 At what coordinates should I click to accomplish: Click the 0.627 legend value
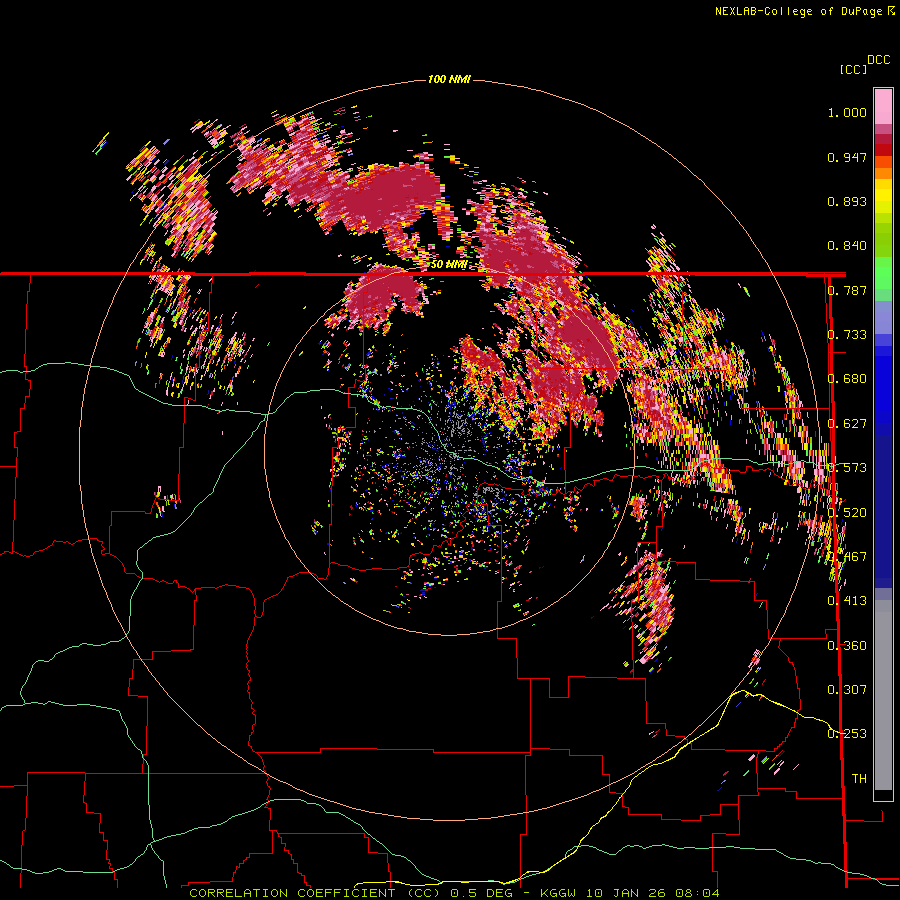pyautogui.click(x=847, y=424)
